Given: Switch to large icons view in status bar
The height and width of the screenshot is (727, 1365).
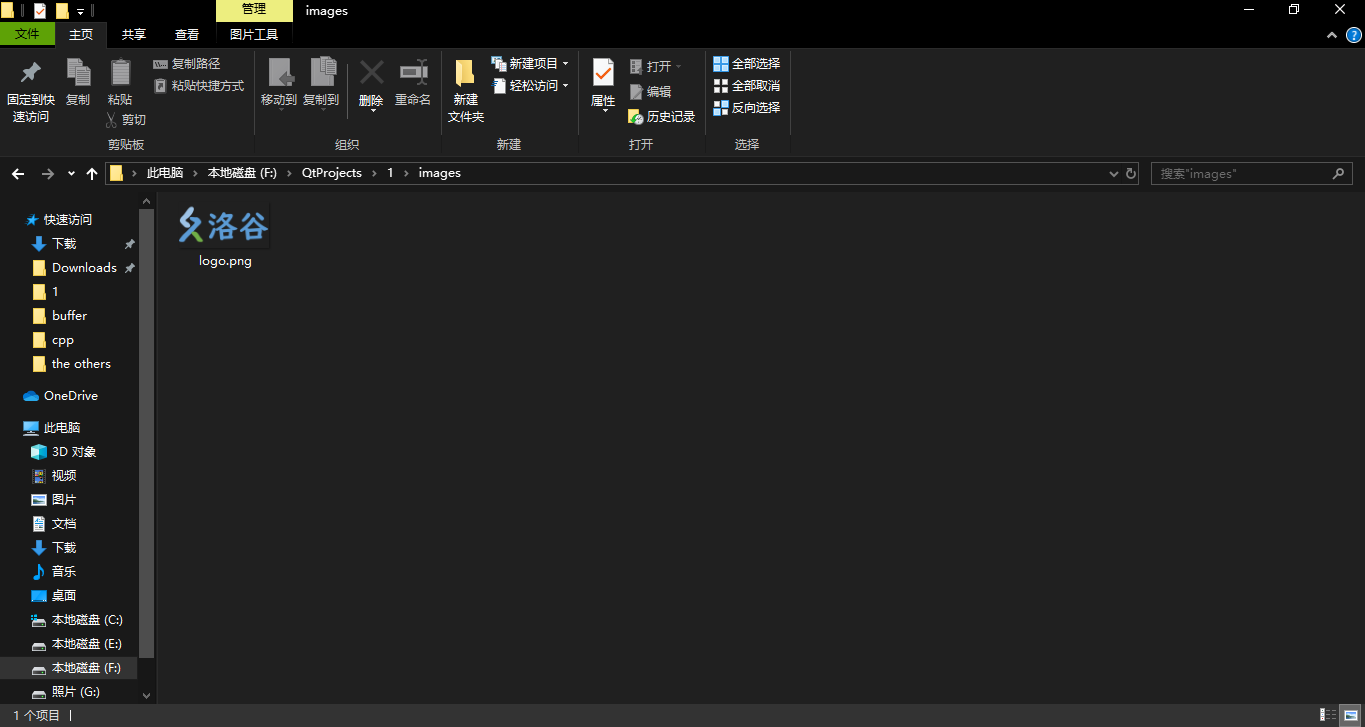Looking at the screenshot, I should [1350, 715].
